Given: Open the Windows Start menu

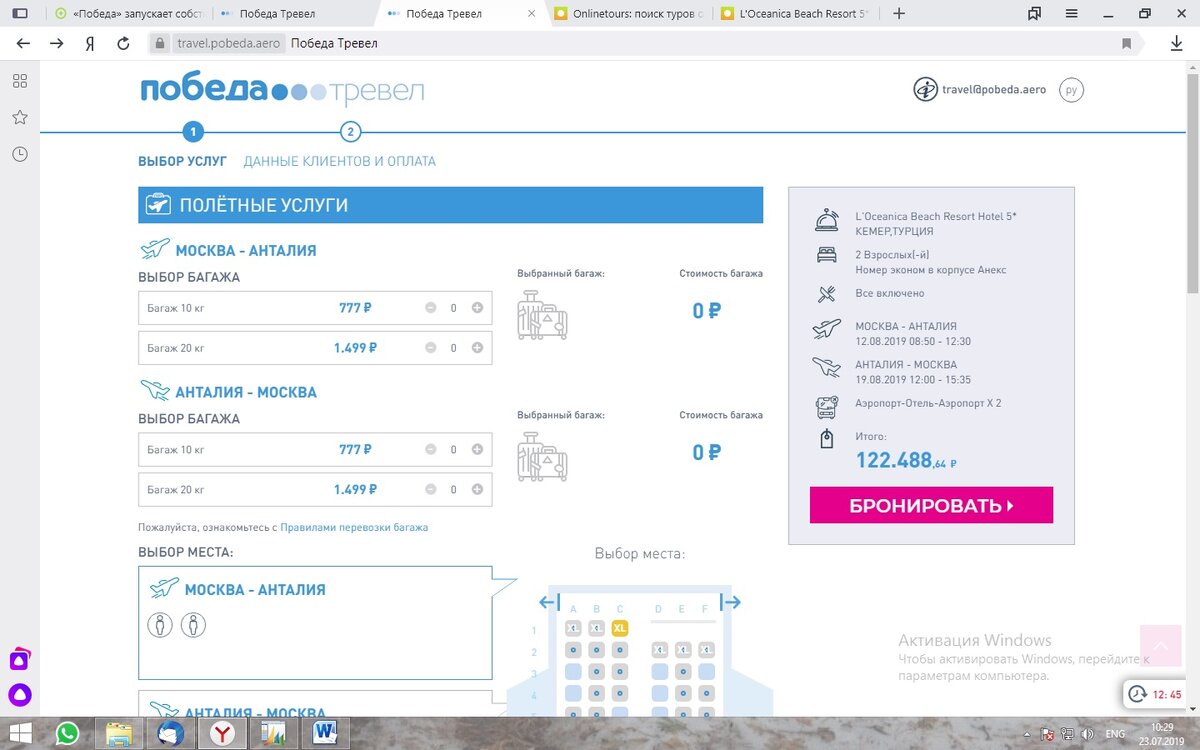Looking at the screenshot, I should click(19, 734).
